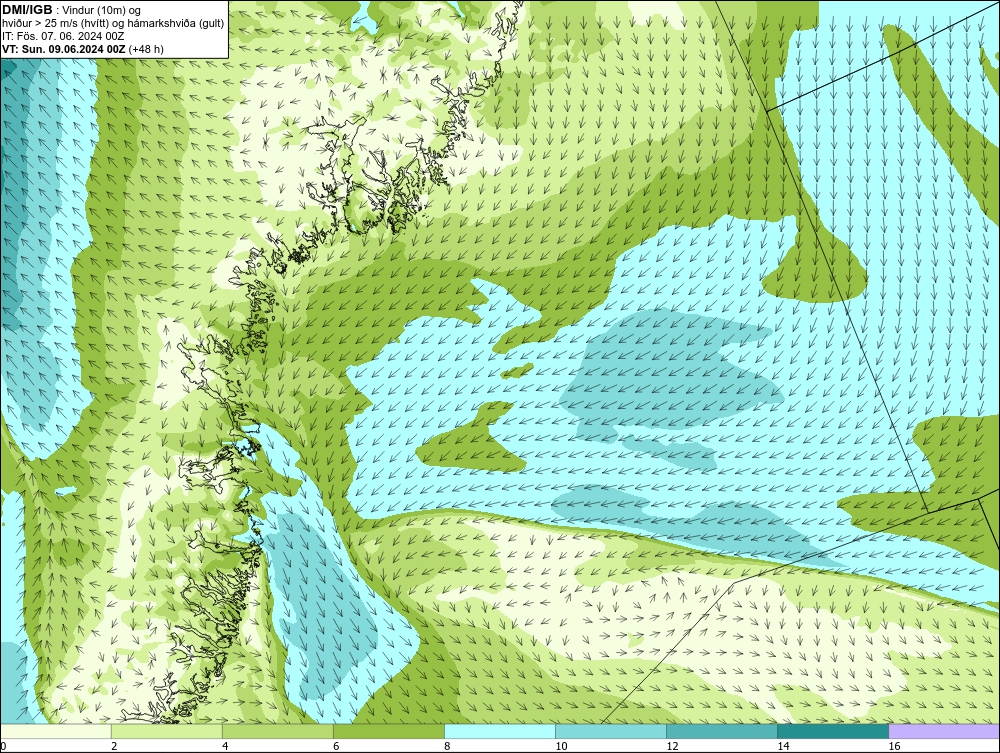Click the 12–14 m/s teal swatch

point(721,731)
